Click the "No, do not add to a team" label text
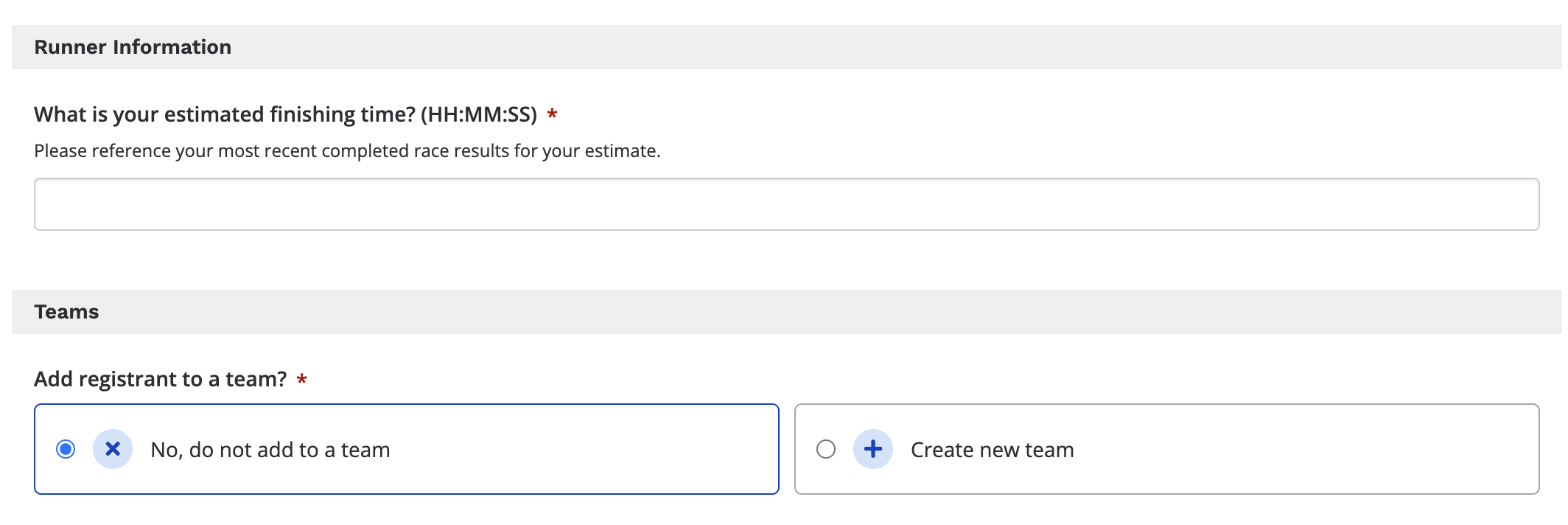The height and width of the screenshot is (525, 1568). [270, 450]
